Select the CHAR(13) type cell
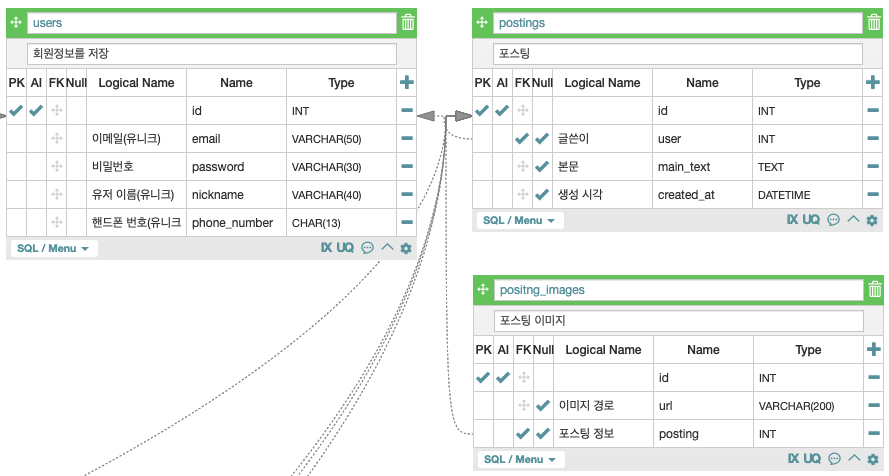 [x=342, y=223]
